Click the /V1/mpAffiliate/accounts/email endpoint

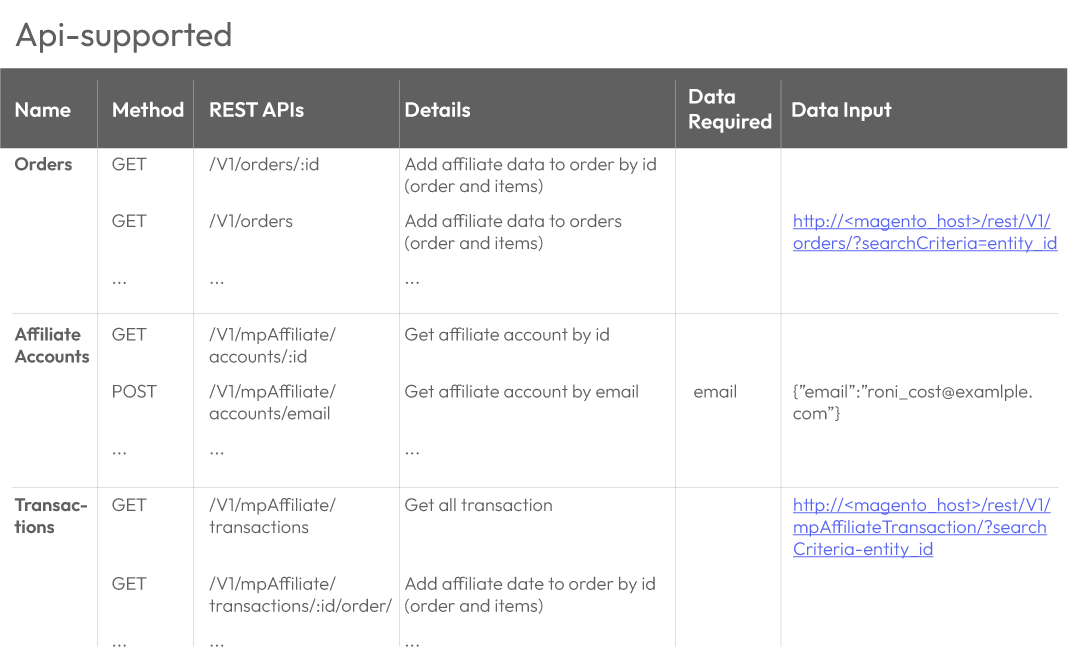(x=272, y=402)
